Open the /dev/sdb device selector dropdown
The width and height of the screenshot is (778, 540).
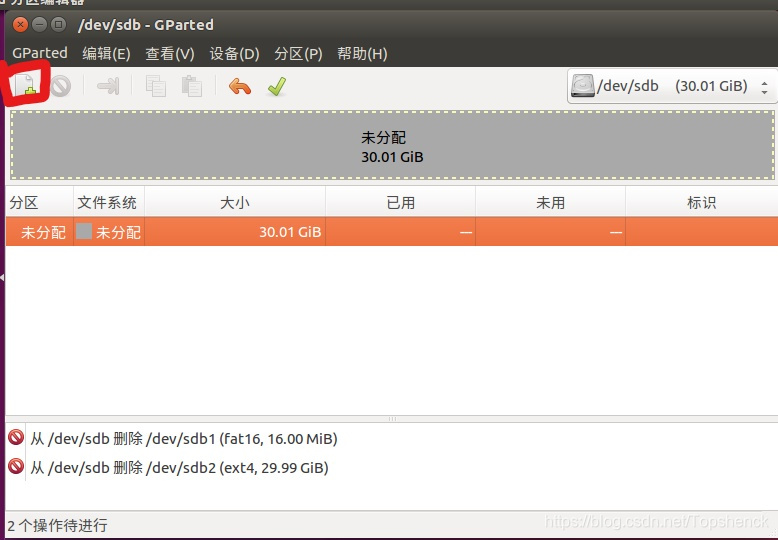pyautogui.click(x=672, y=86)
